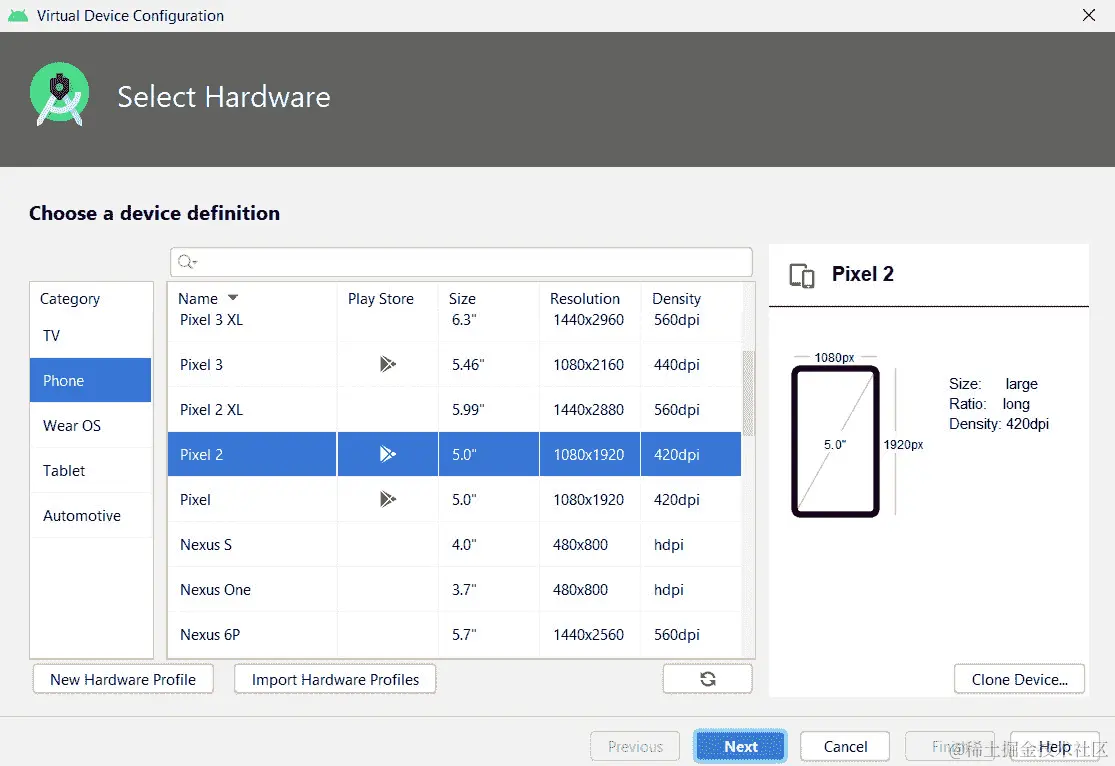This screenshot has width=1115, height=766.
Task: Click the Android icon in title bar
Action: click(x=18, y=15)
